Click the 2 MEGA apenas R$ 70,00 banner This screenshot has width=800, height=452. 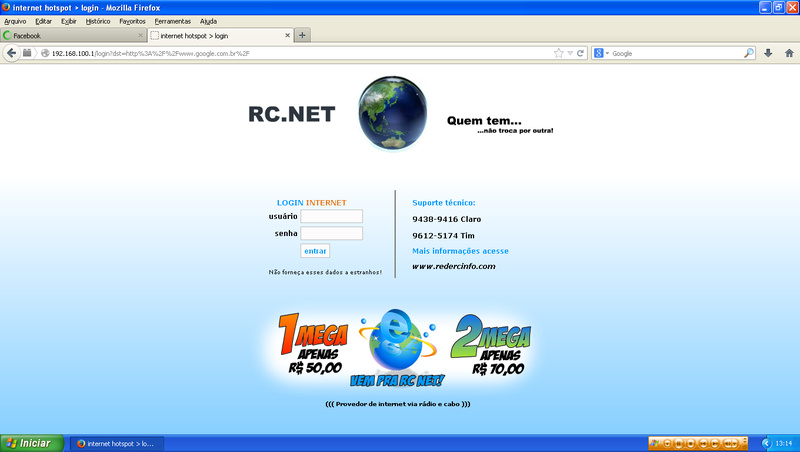[x=491, y=345]
